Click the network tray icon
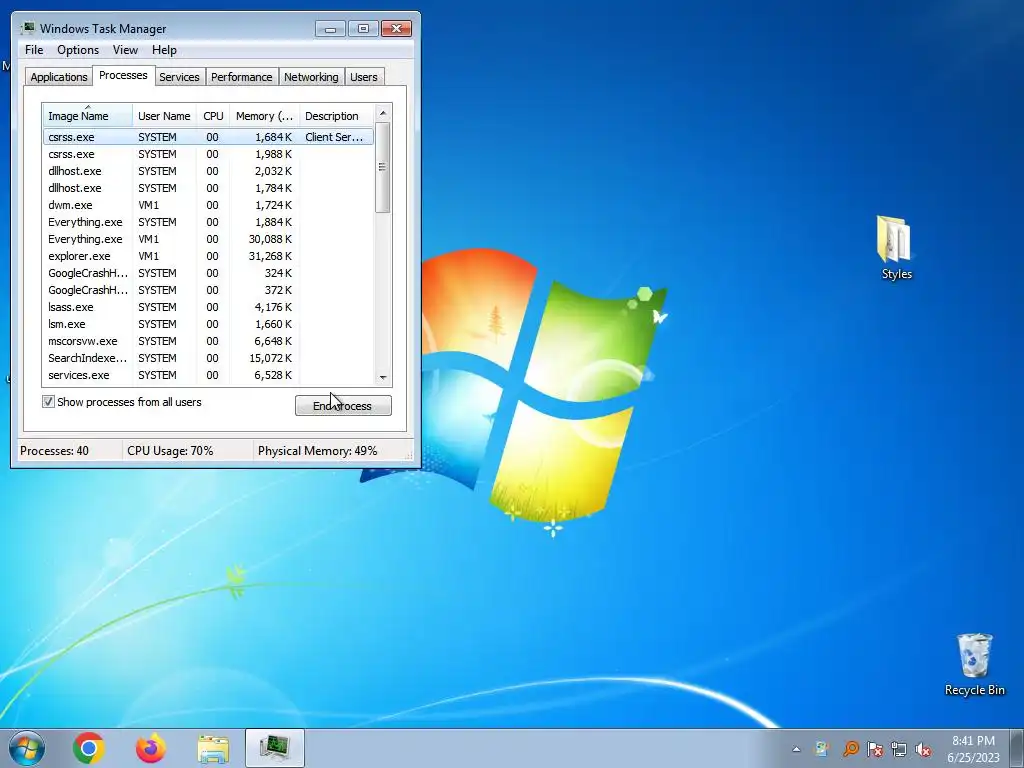 tap(899, 749)
